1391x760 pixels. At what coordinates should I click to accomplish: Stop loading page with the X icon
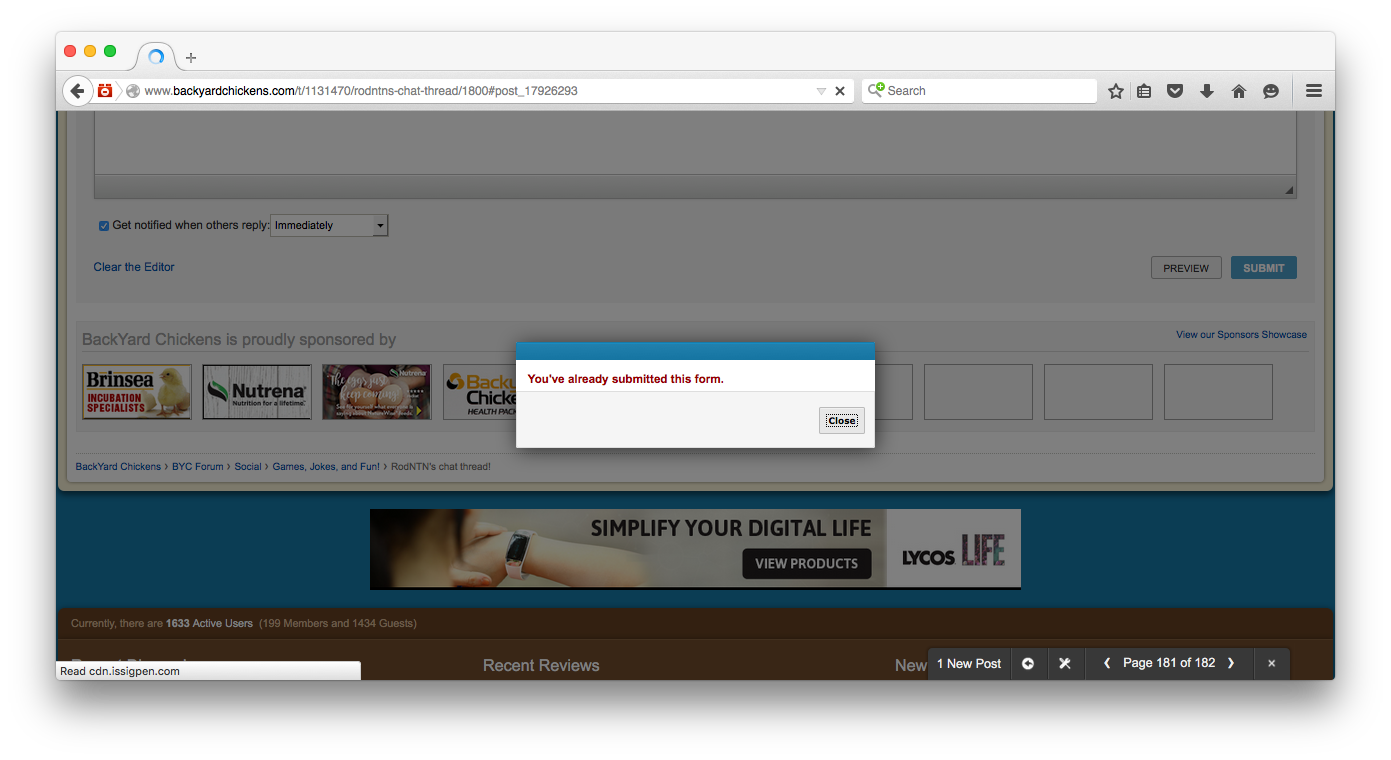pyautogui.click(x=840, y=91)
